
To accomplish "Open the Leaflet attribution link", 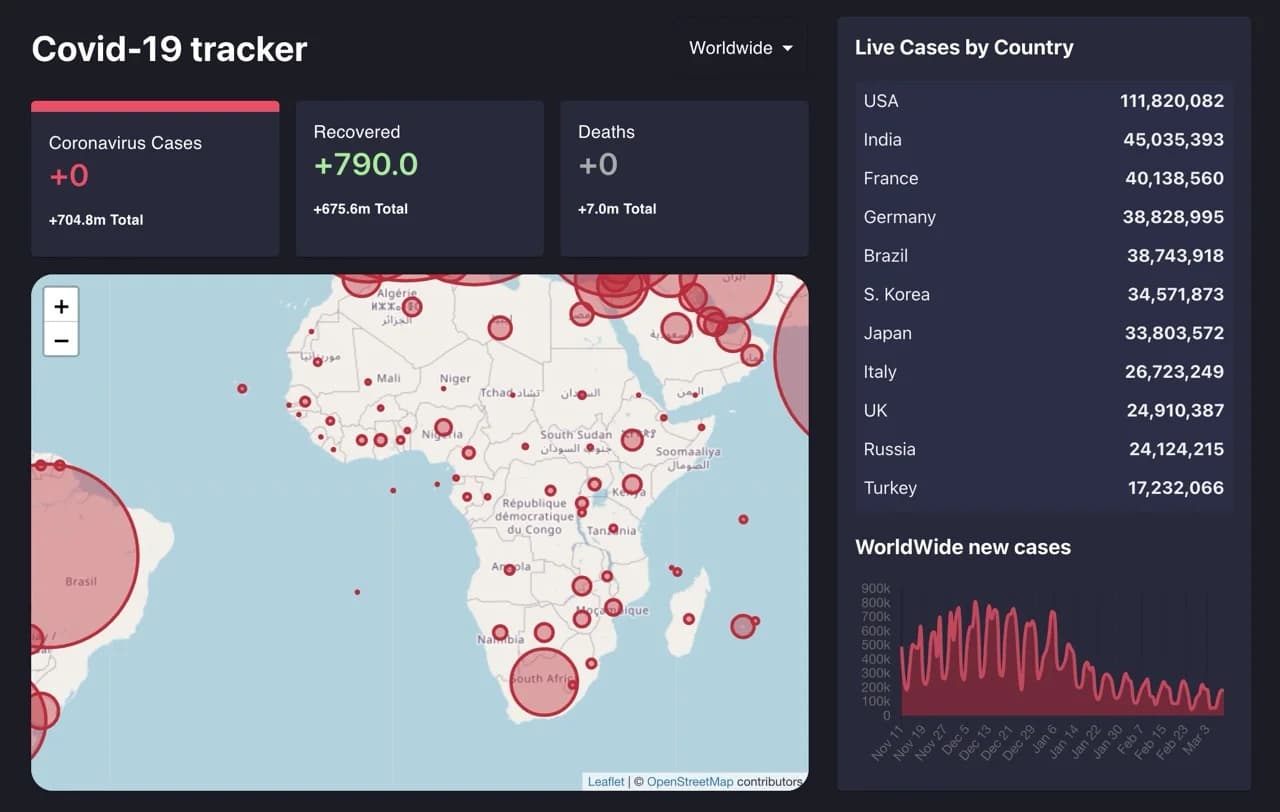I will coord(605,781).
